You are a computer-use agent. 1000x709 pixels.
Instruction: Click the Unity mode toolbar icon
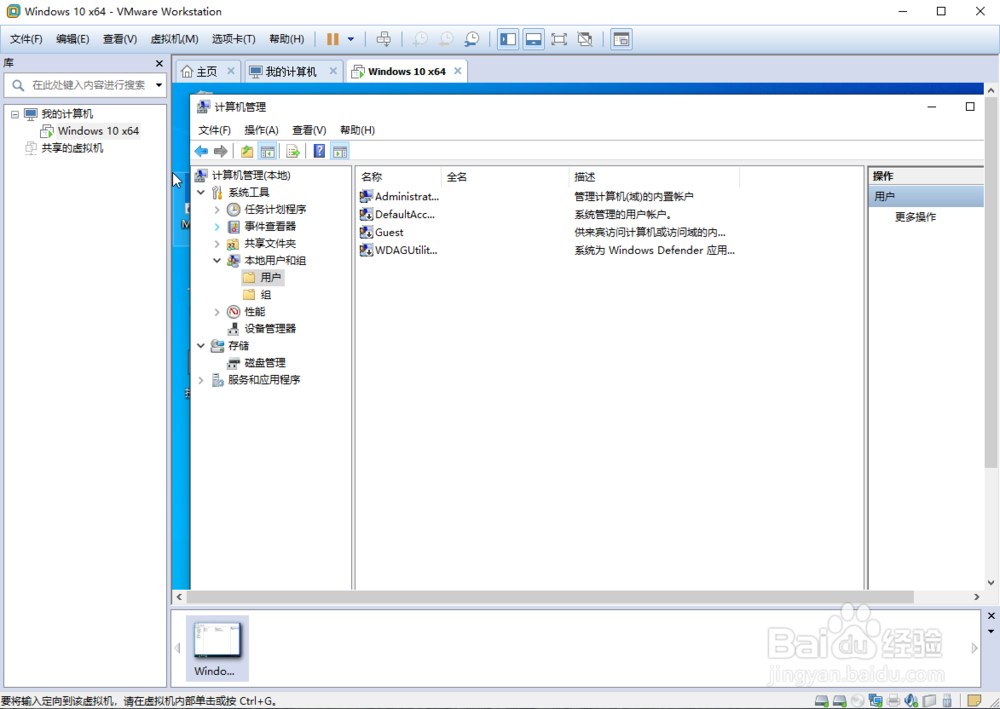[585, 40]
